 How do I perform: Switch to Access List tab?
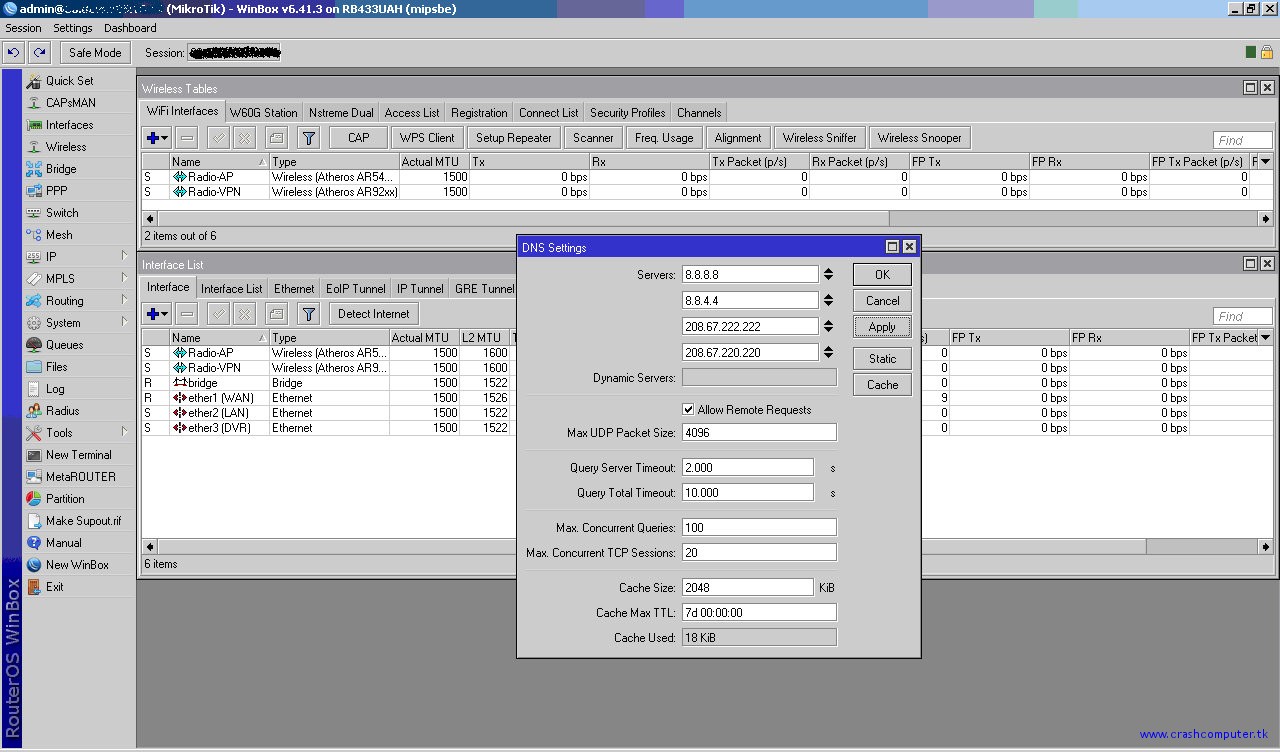[412, 113]
